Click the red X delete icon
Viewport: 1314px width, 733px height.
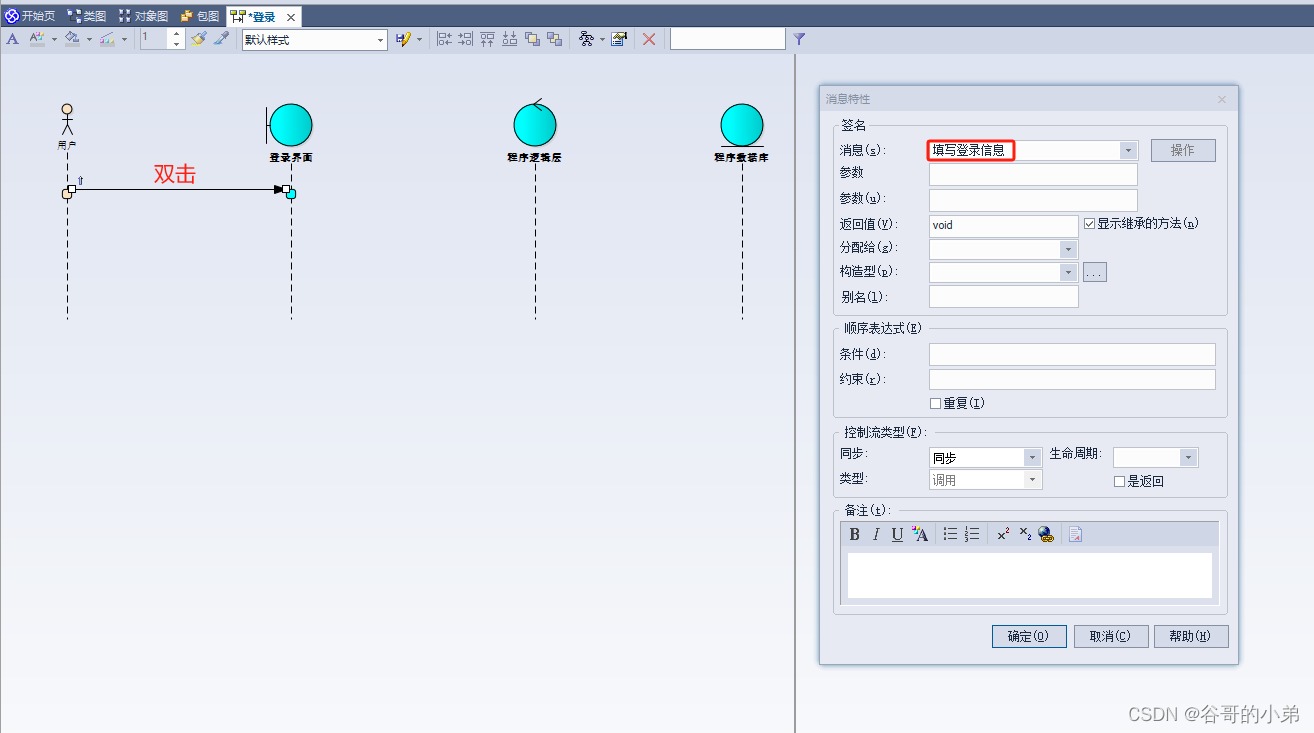(x=649, y=39)
